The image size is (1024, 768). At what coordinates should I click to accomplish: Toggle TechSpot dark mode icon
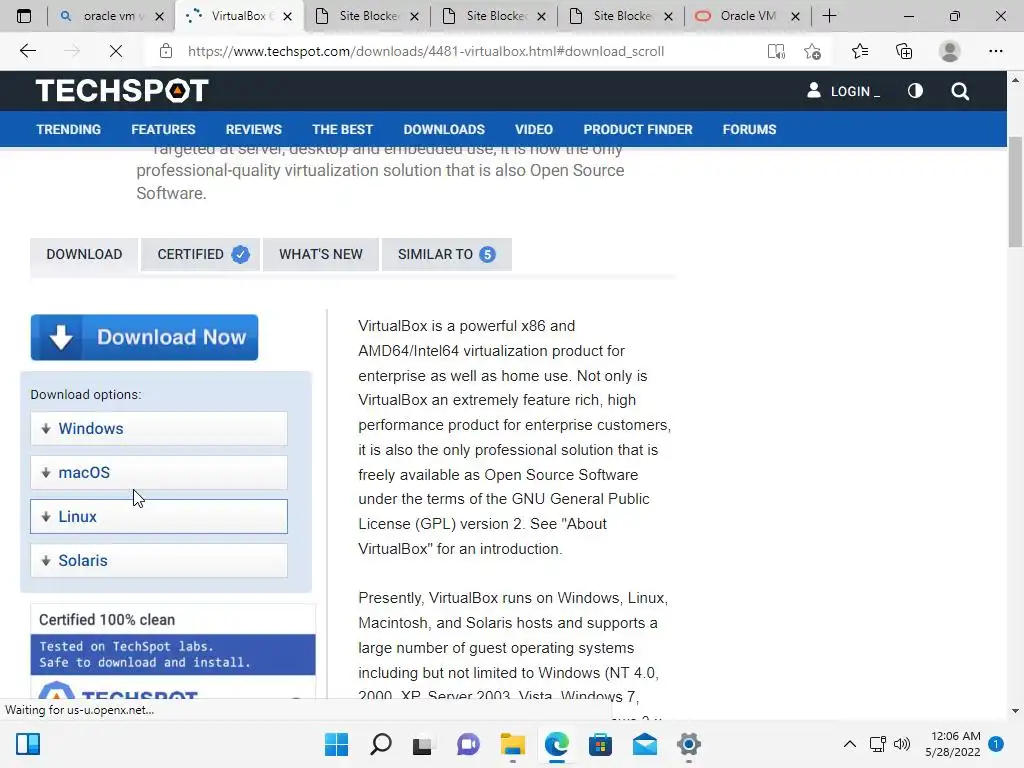[915, 91]
